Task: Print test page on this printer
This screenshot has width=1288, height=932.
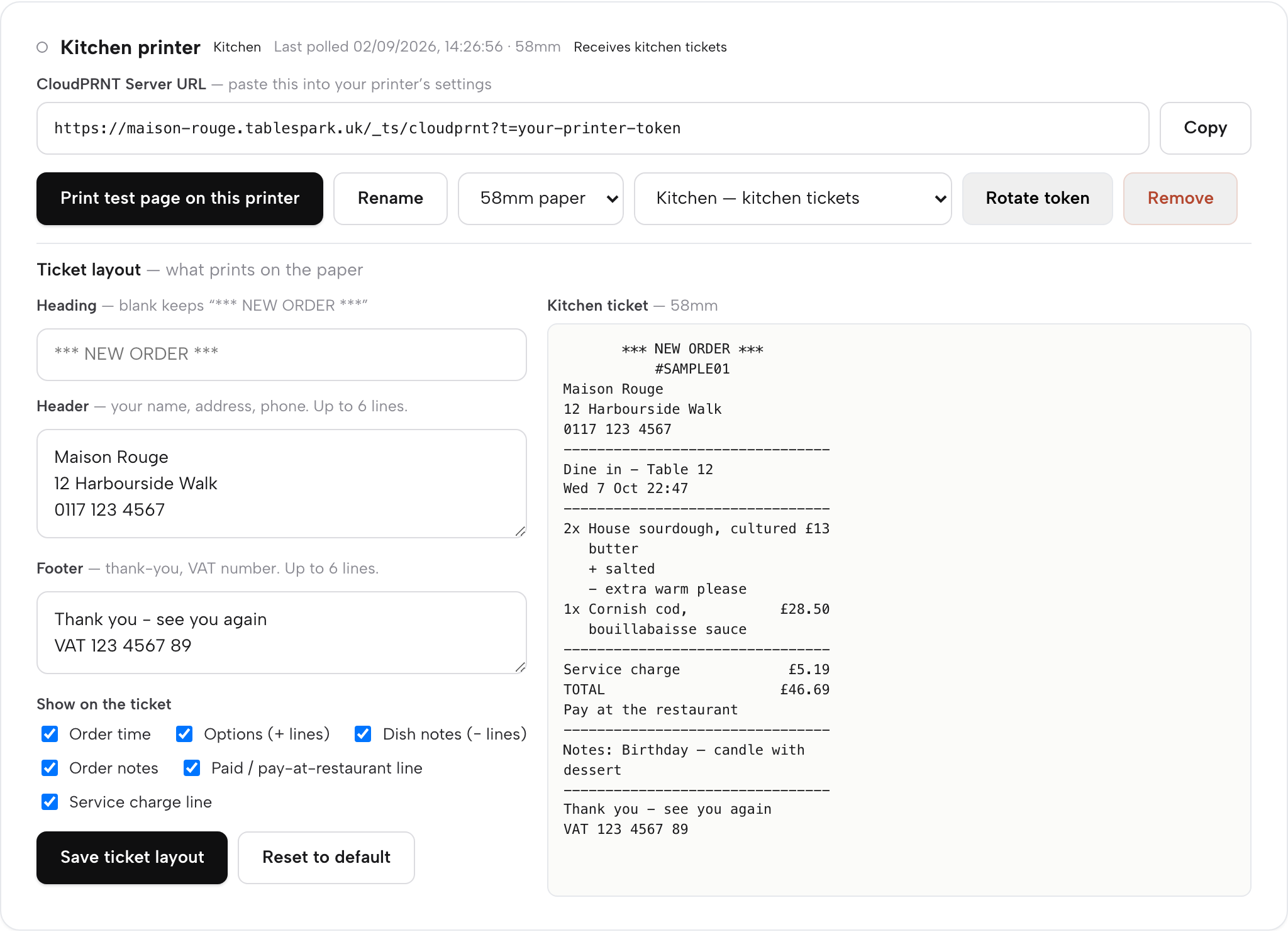Action: 180,199
